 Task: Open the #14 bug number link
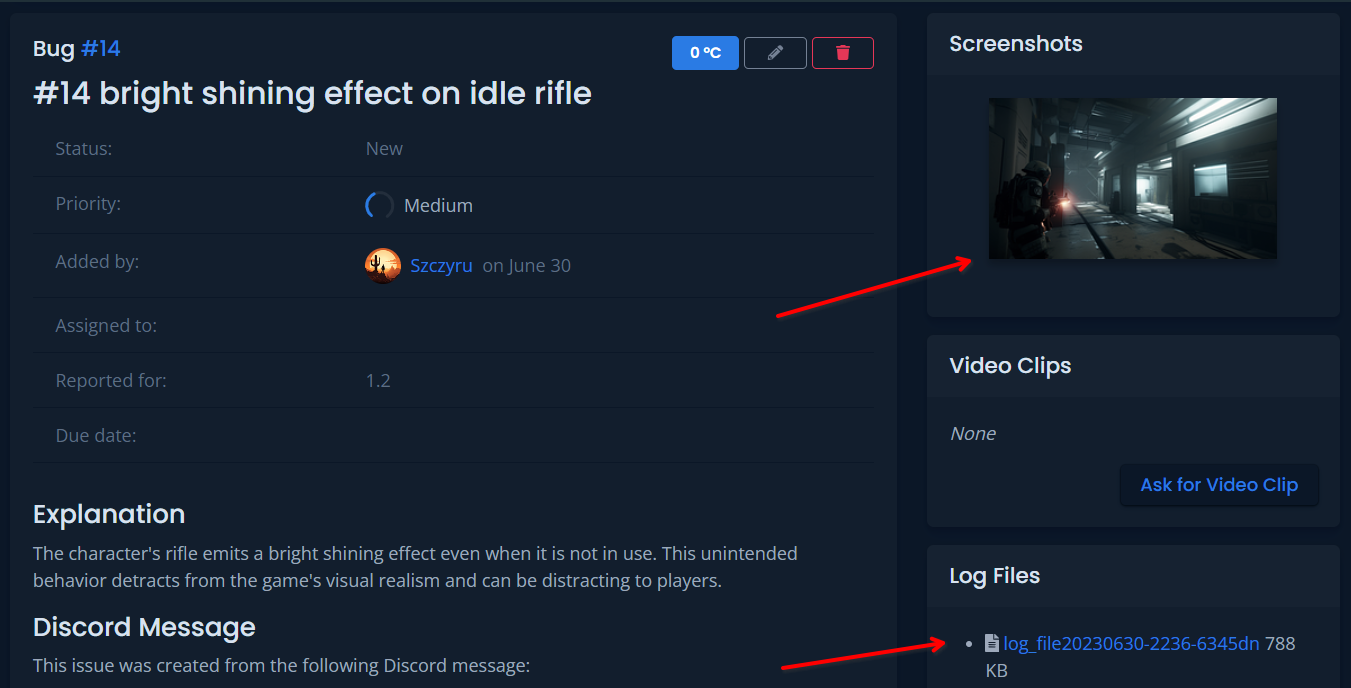(100, 48)
